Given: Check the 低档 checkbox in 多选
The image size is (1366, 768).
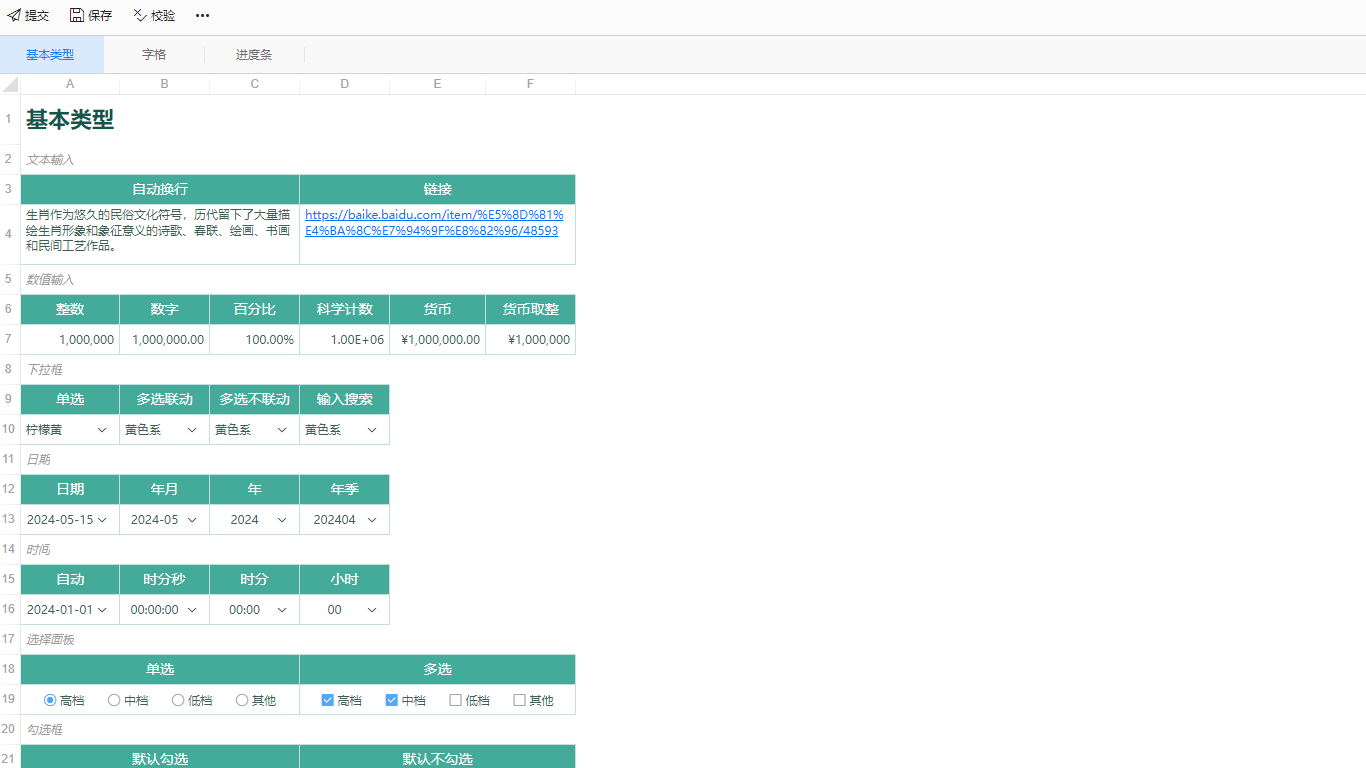Looking at the screenshot, I should tap(455, 700).
